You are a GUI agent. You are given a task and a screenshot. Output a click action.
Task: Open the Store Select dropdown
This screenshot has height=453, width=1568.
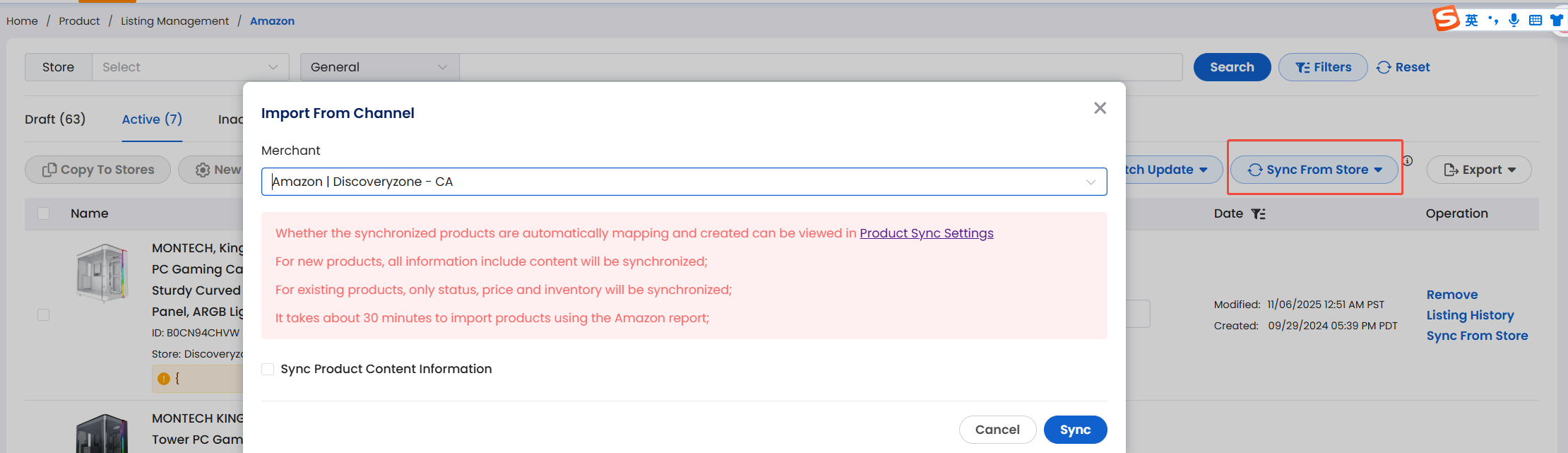click(190, 67)
